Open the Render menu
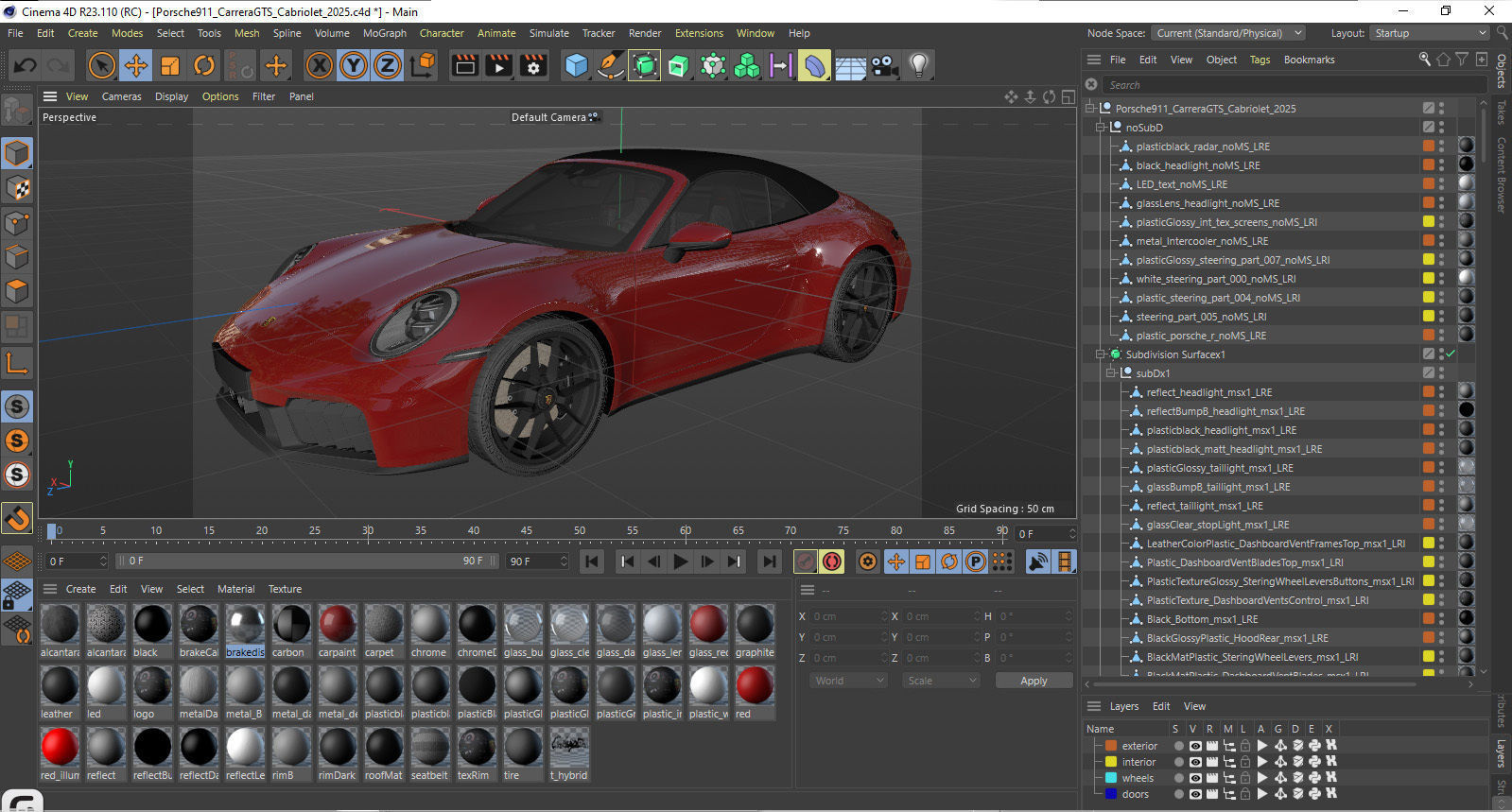The width and height of the screenshot is (1512, 812). click(x=645, y=33)
